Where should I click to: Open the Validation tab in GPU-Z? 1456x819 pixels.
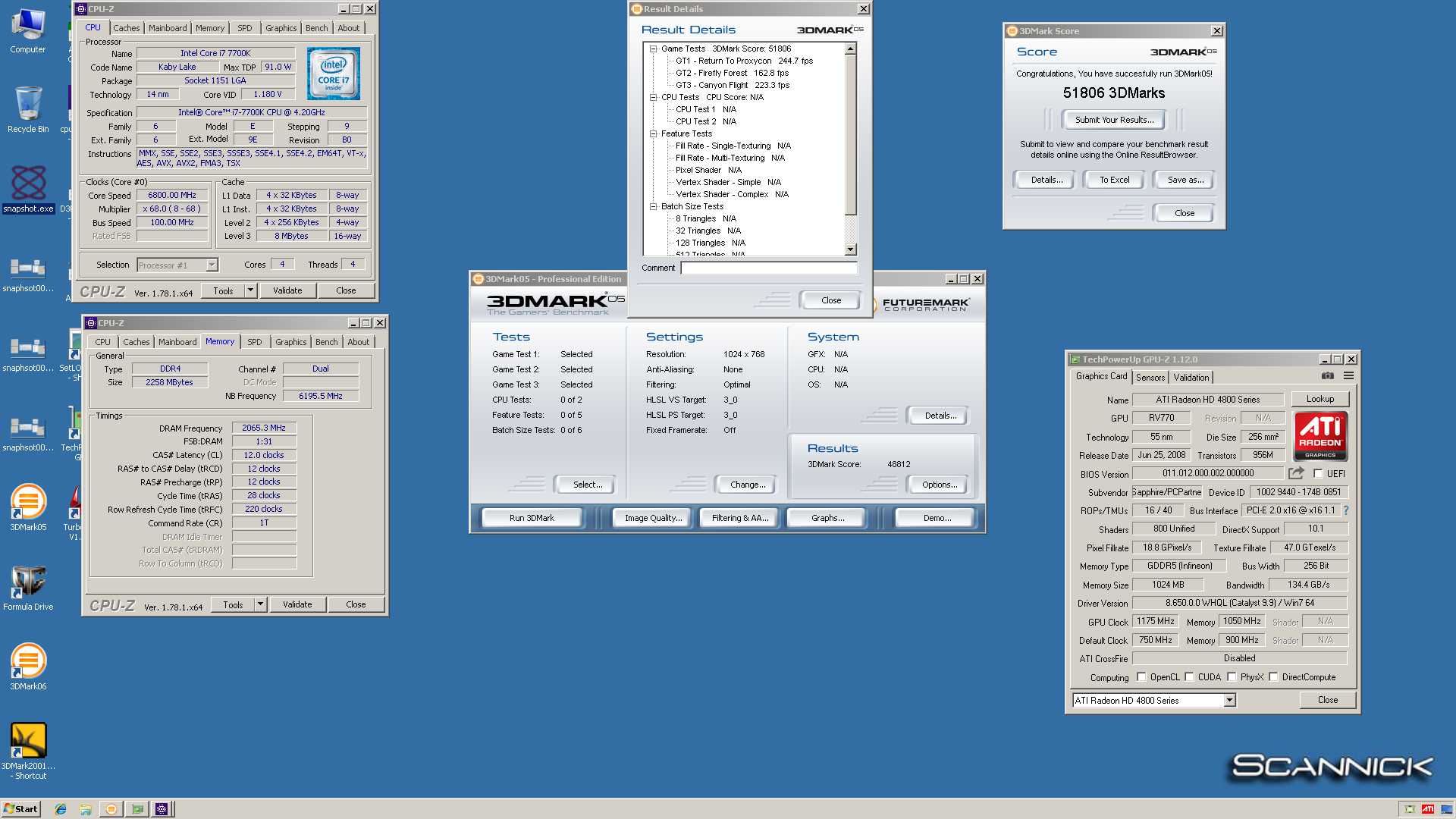pos(1191,377)
